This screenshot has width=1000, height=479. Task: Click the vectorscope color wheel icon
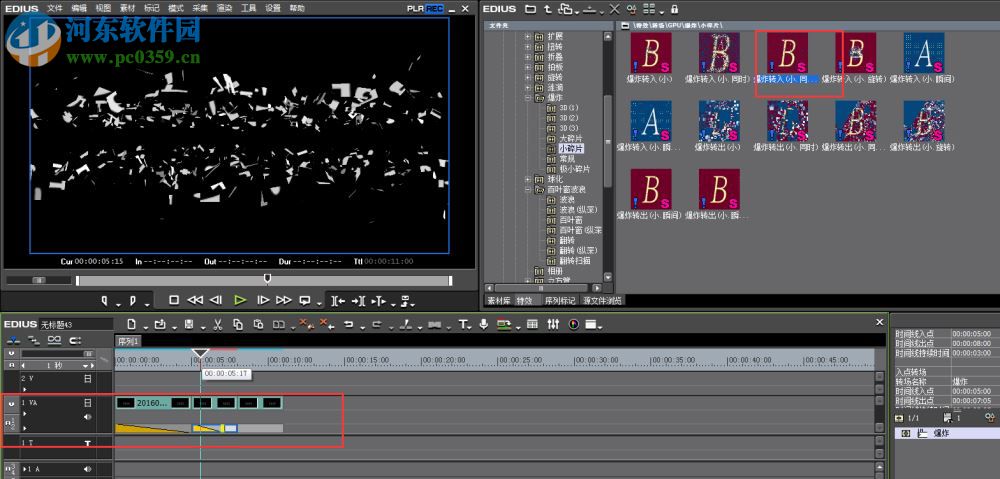(574, 324)
